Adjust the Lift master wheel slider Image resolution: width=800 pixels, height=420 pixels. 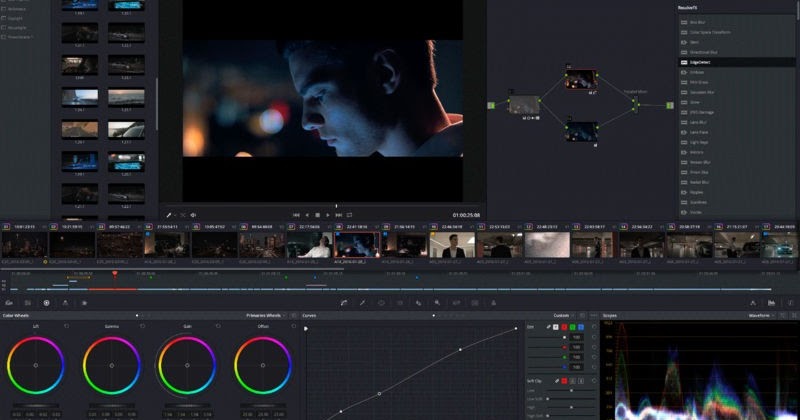point(36,406)
